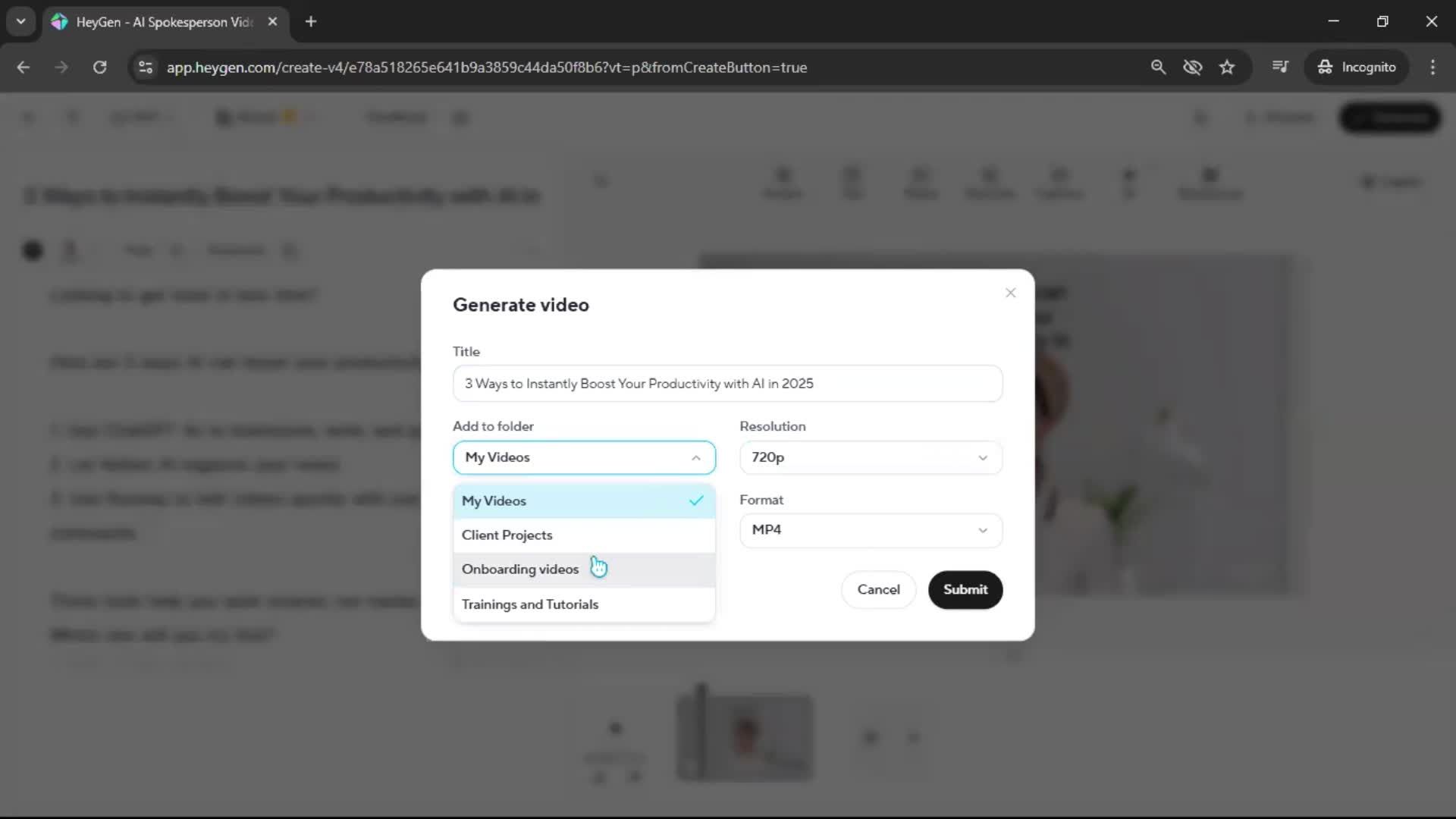Open Chrome three-dot menu
The image size is (1456, 819).
(x=1432, y=67)
